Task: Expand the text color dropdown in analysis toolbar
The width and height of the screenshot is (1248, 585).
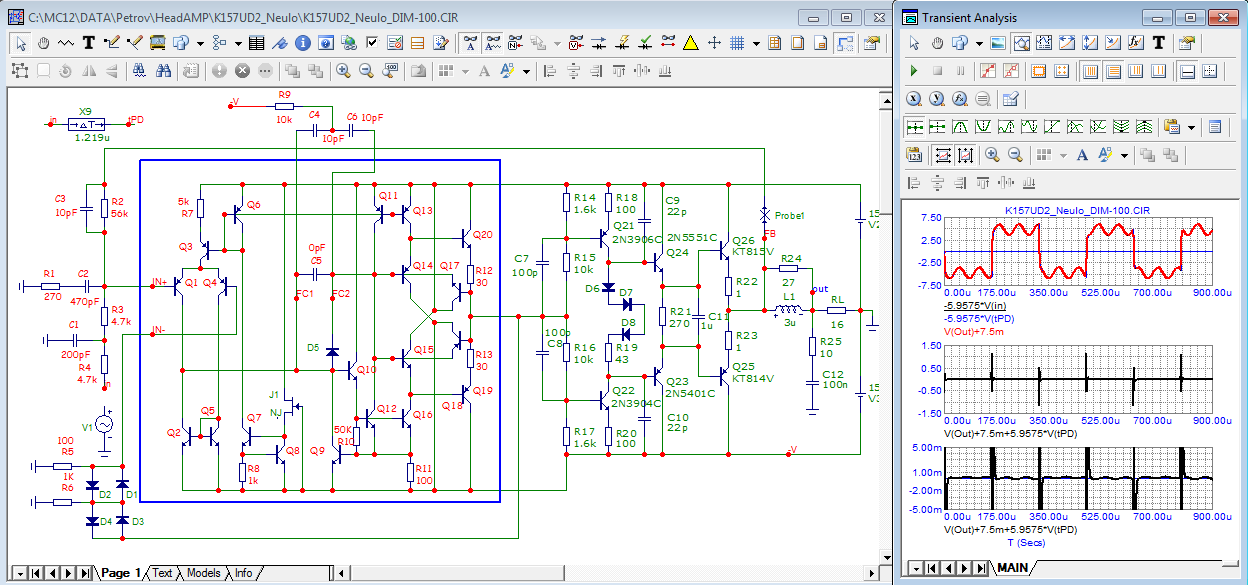Action: [1124, 155]
